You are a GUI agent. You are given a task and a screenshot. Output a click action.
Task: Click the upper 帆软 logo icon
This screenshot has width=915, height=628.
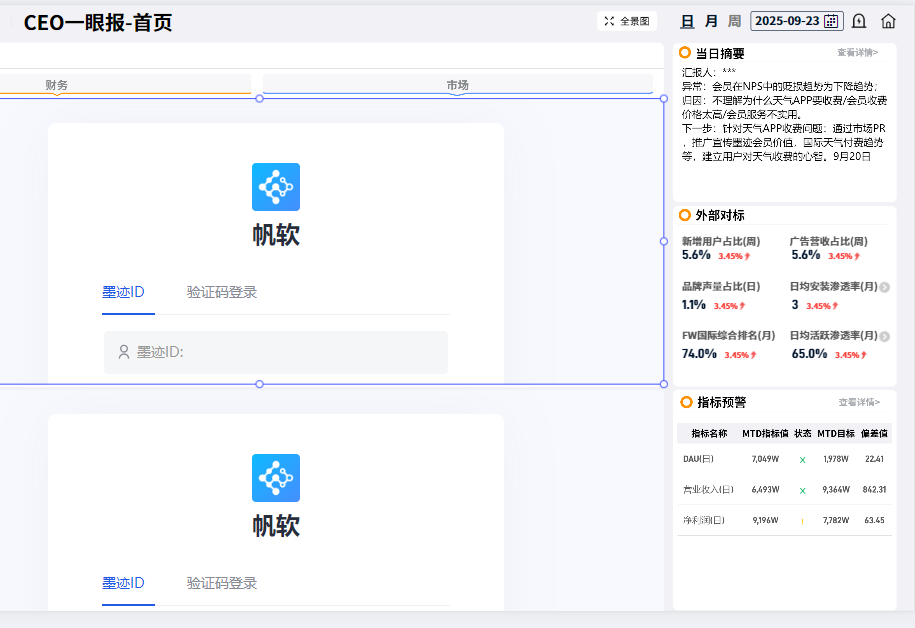pyautogui.click(x=276, y=187)
